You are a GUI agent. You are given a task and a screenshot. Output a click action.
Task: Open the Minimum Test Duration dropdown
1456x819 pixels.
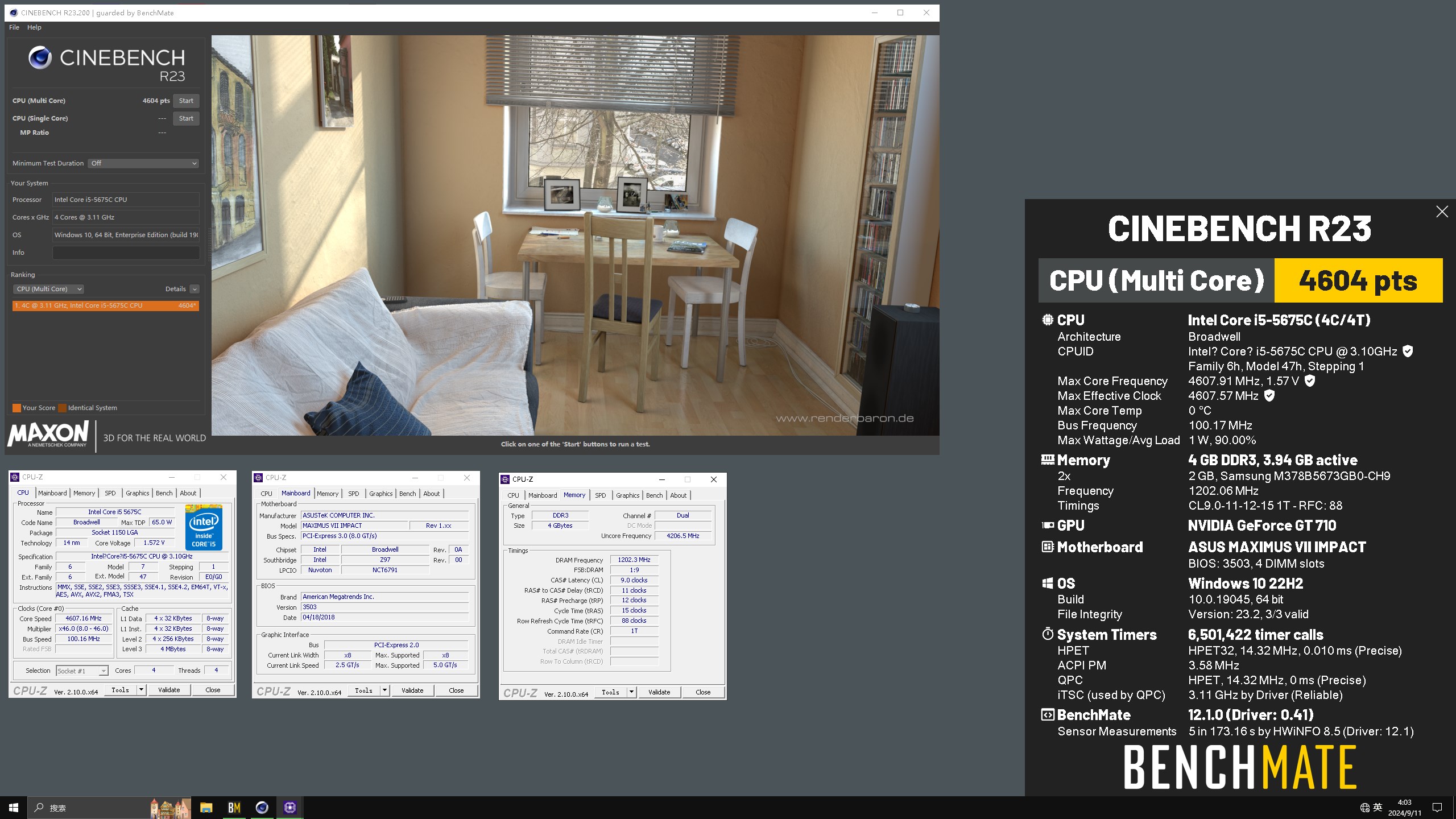click(143, 163)
